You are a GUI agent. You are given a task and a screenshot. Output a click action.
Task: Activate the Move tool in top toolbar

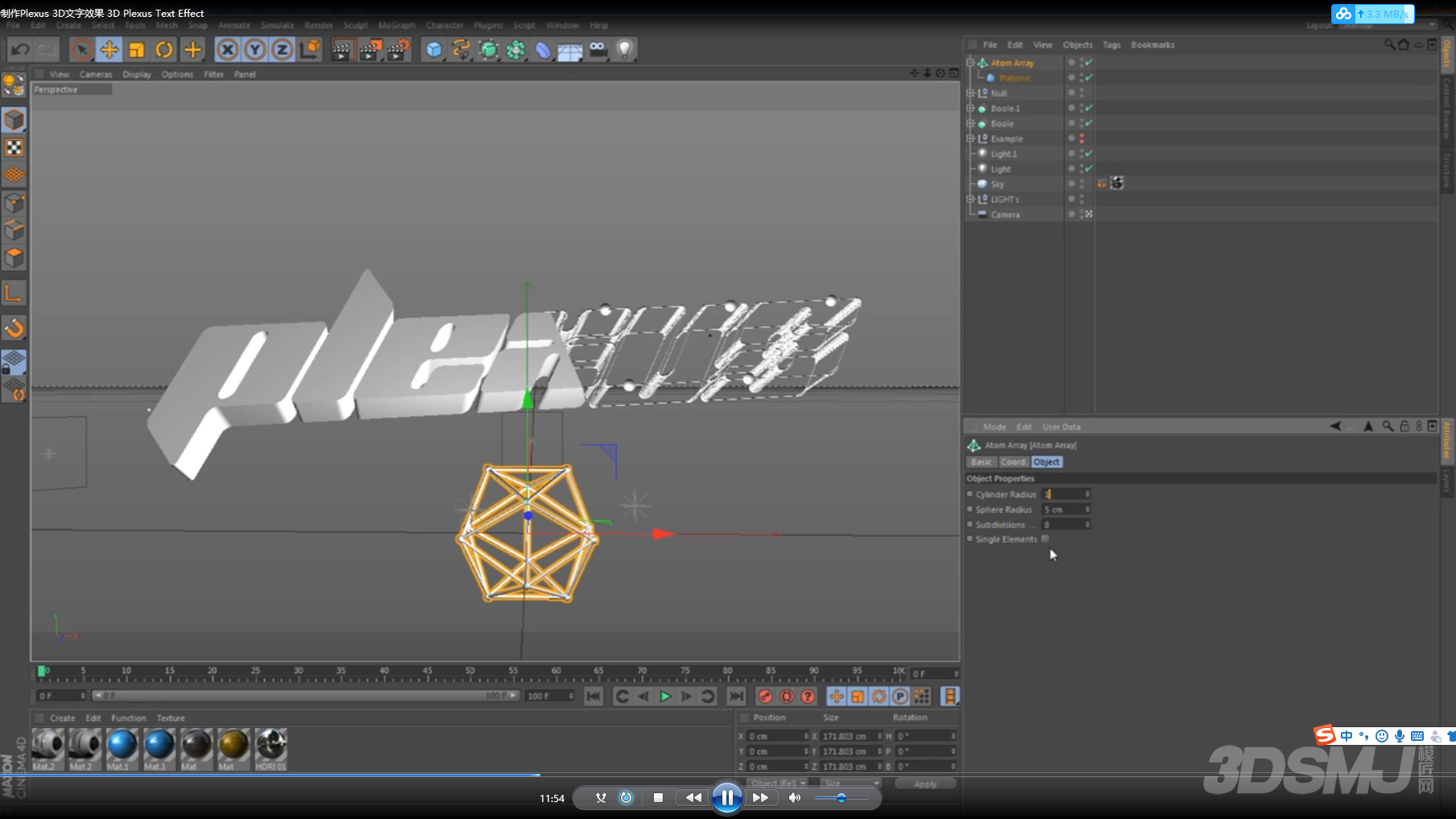(109, 50)
